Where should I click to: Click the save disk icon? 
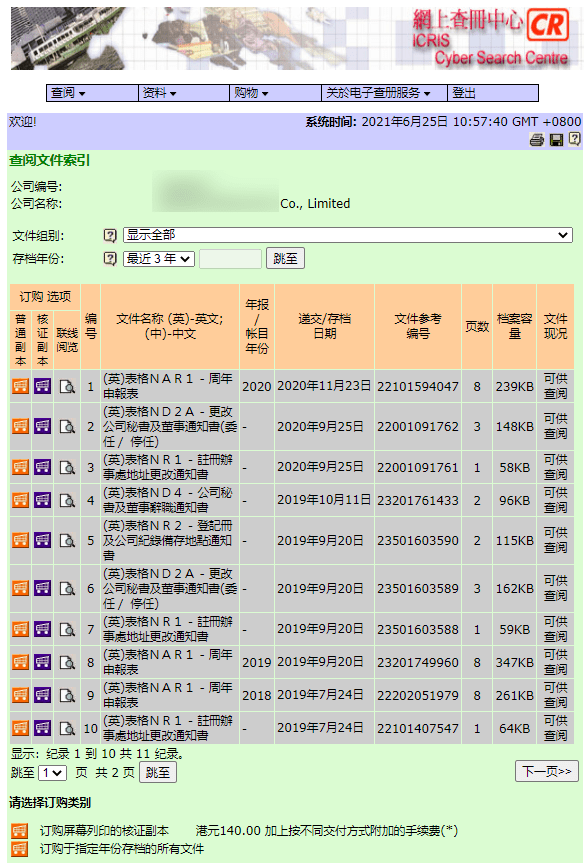tap(556, 140)
